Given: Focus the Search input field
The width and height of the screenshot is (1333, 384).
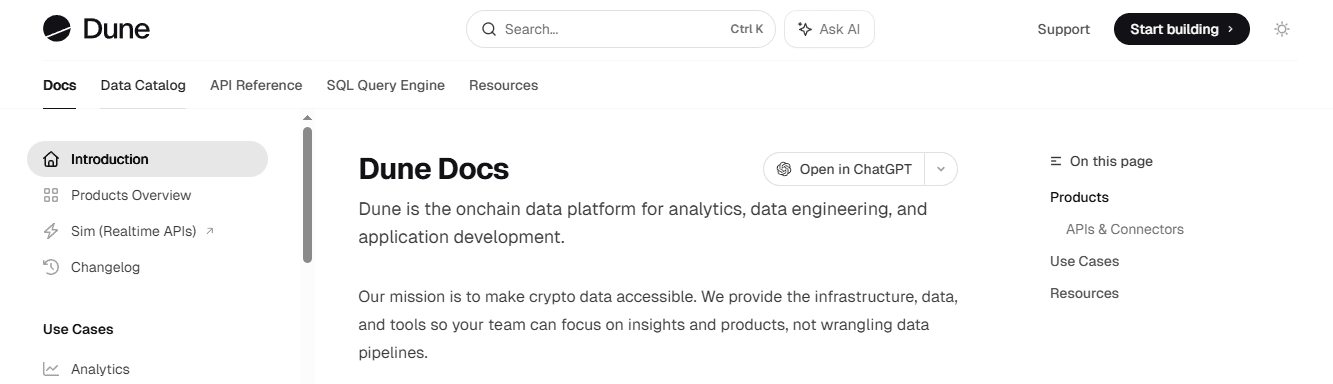Looking at the screenshot, I should click(x=621, y=29).
